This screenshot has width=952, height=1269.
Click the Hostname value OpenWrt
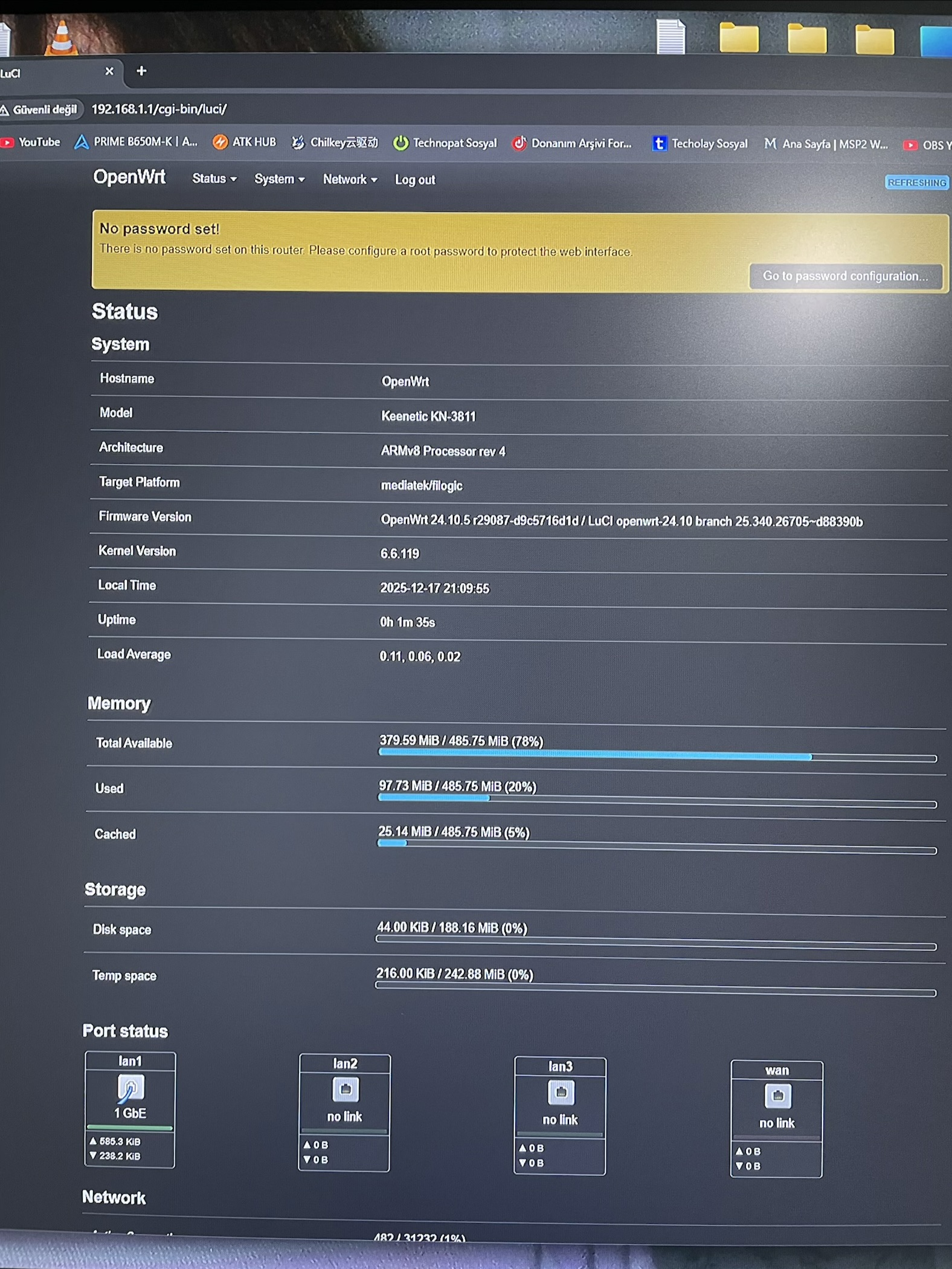[x=405, y=382]
